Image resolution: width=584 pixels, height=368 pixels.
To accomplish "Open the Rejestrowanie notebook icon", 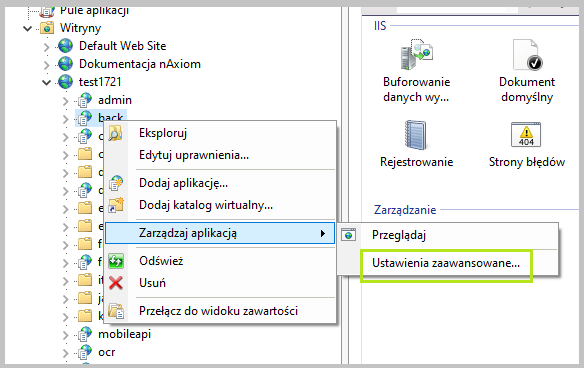I will (415, 135).
